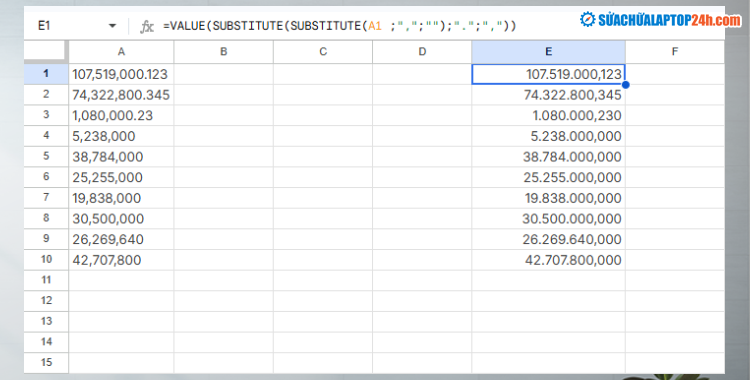The image size is (750, 380).
Task: Select row 1 header
Action: pyautogui.click(x=46, y=74)
